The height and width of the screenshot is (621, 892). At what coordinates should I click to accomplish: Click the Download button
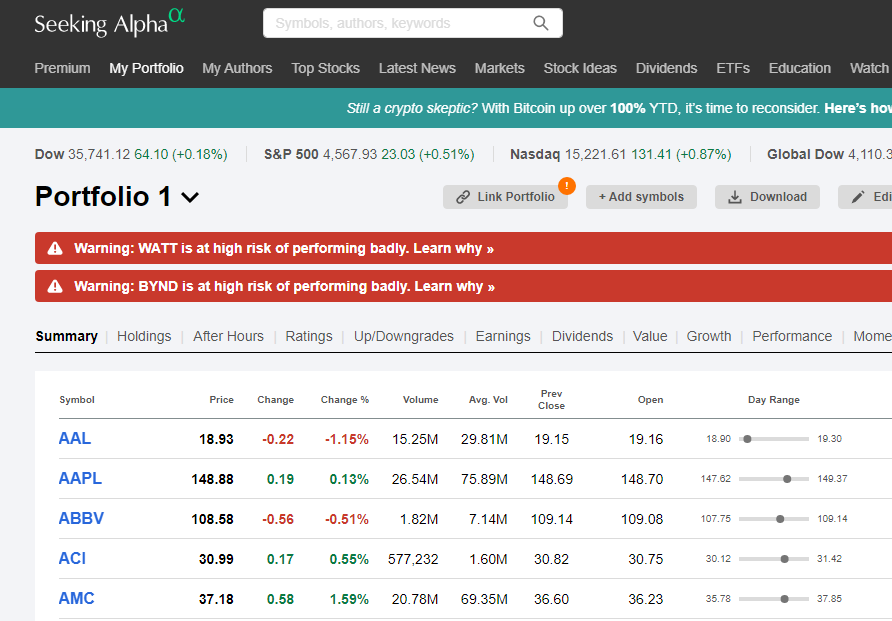tap(767, 197)
